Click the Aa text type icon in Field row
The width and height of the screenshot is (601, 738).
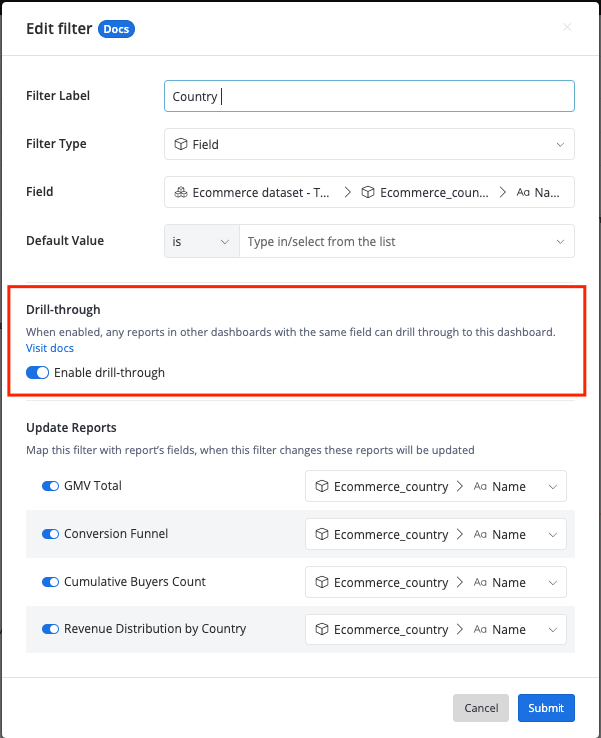(x=523, y=192)
